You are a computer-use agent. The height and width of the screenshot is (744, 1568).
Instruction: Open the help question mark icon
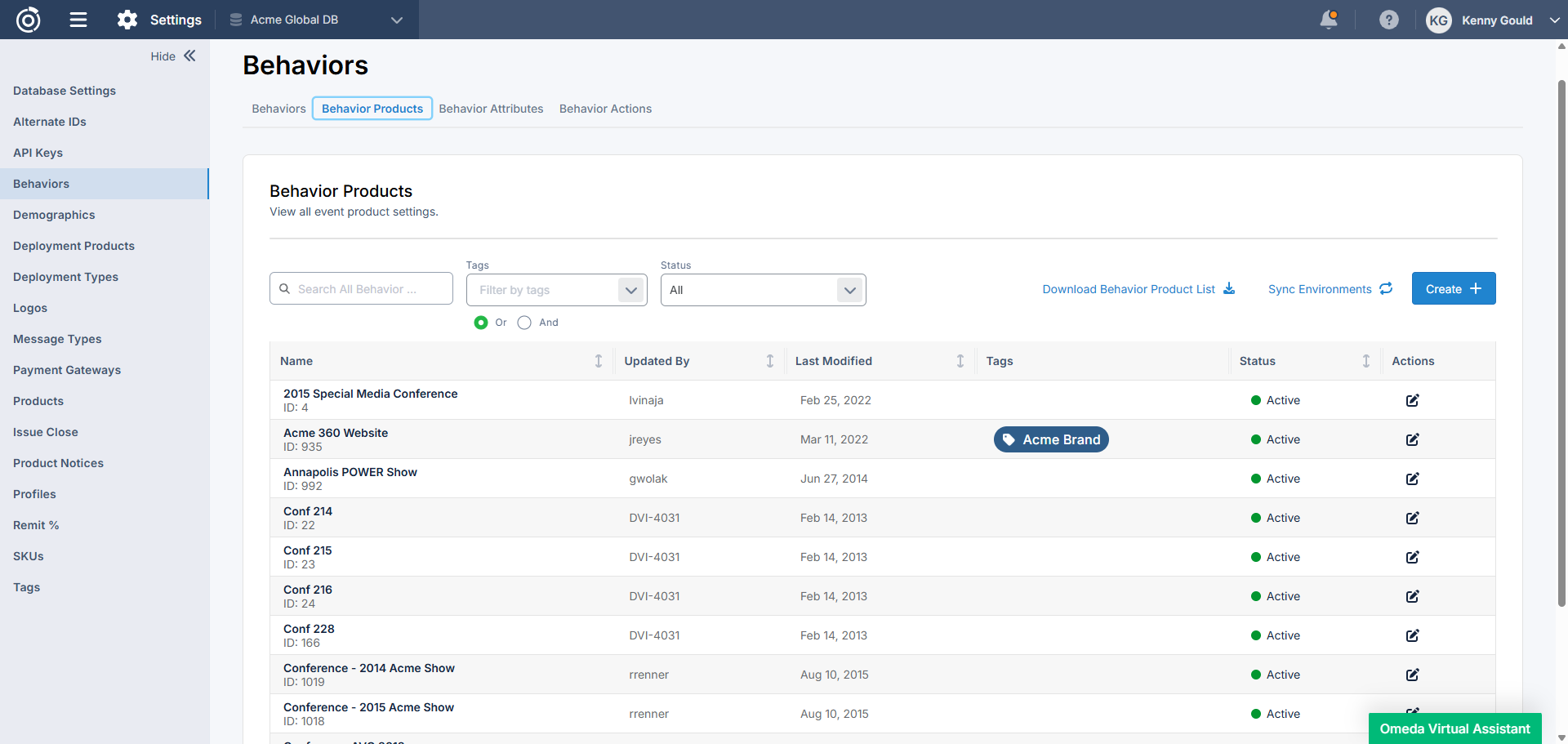(1388, 20)
